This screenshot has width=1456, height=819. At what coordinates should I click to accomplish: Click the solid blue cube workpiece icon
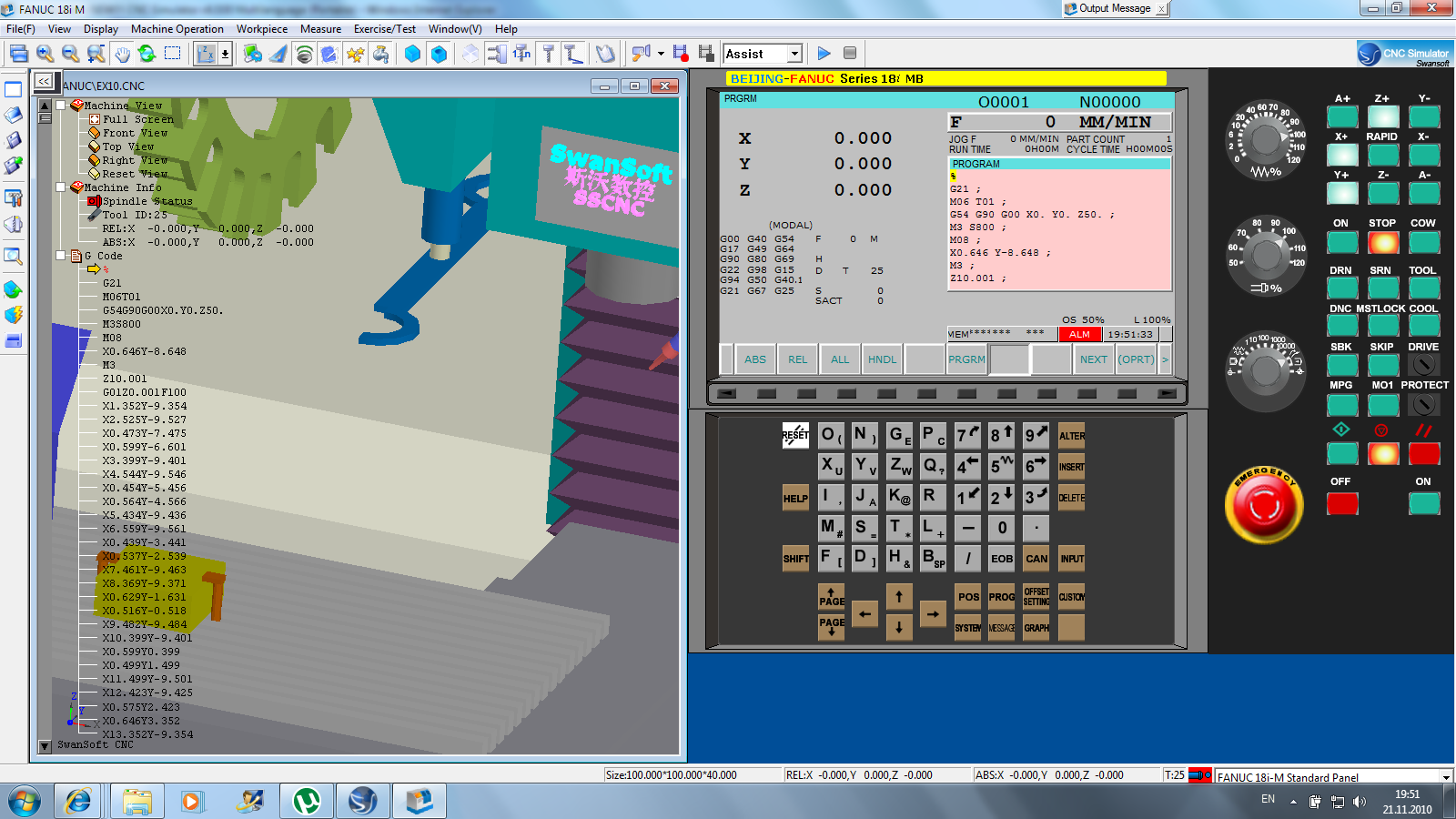[412, 55]
